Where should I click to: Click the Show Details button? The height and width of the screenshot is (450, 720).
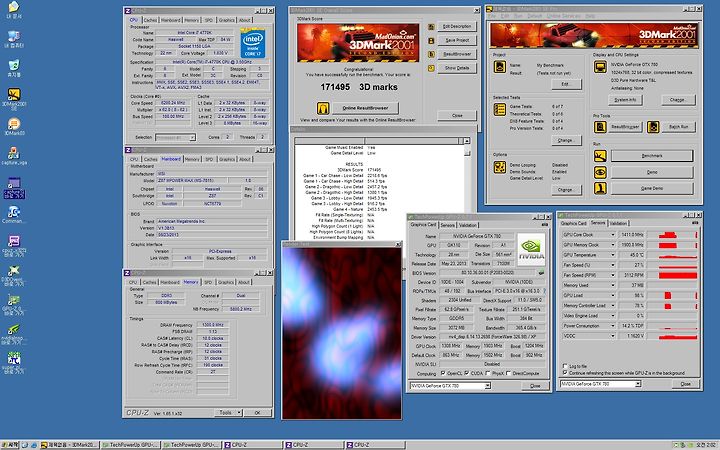(457, 68)
